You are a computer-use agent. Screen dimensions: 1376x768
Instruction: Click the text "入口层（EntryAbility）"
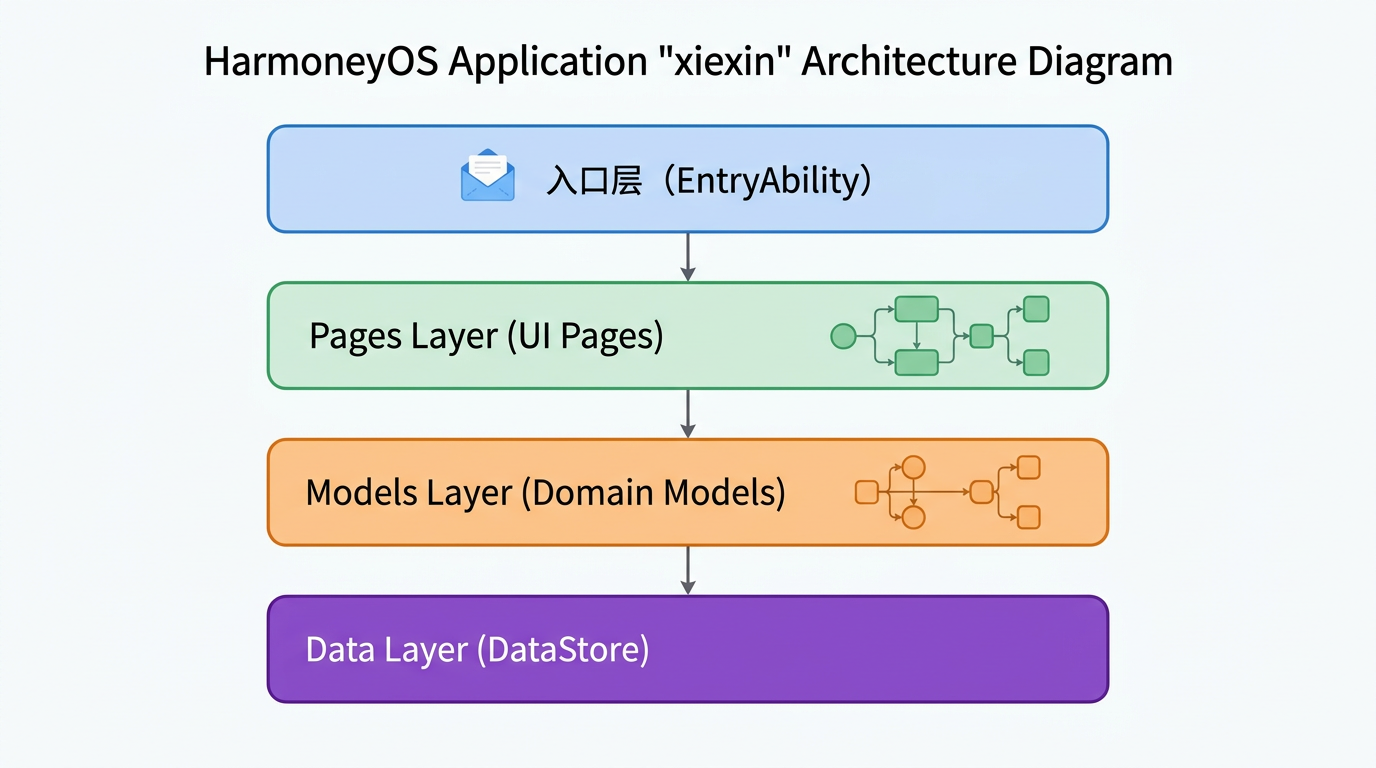(709, 181)
